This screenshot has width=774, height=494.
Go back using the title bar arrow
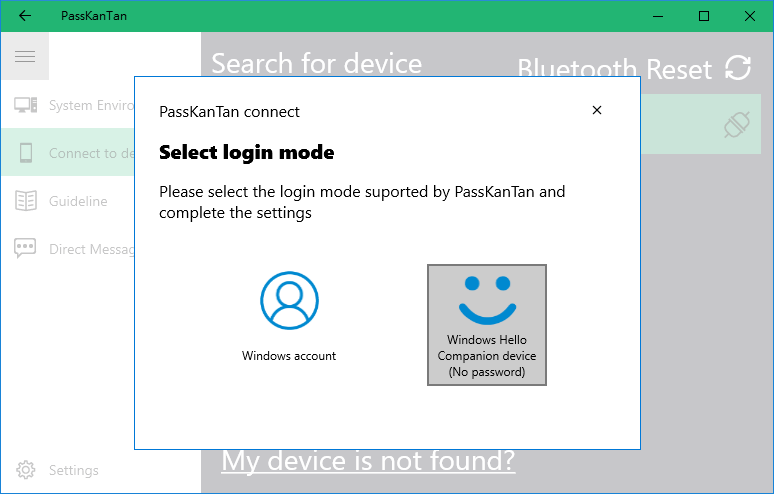click(25, 16)
